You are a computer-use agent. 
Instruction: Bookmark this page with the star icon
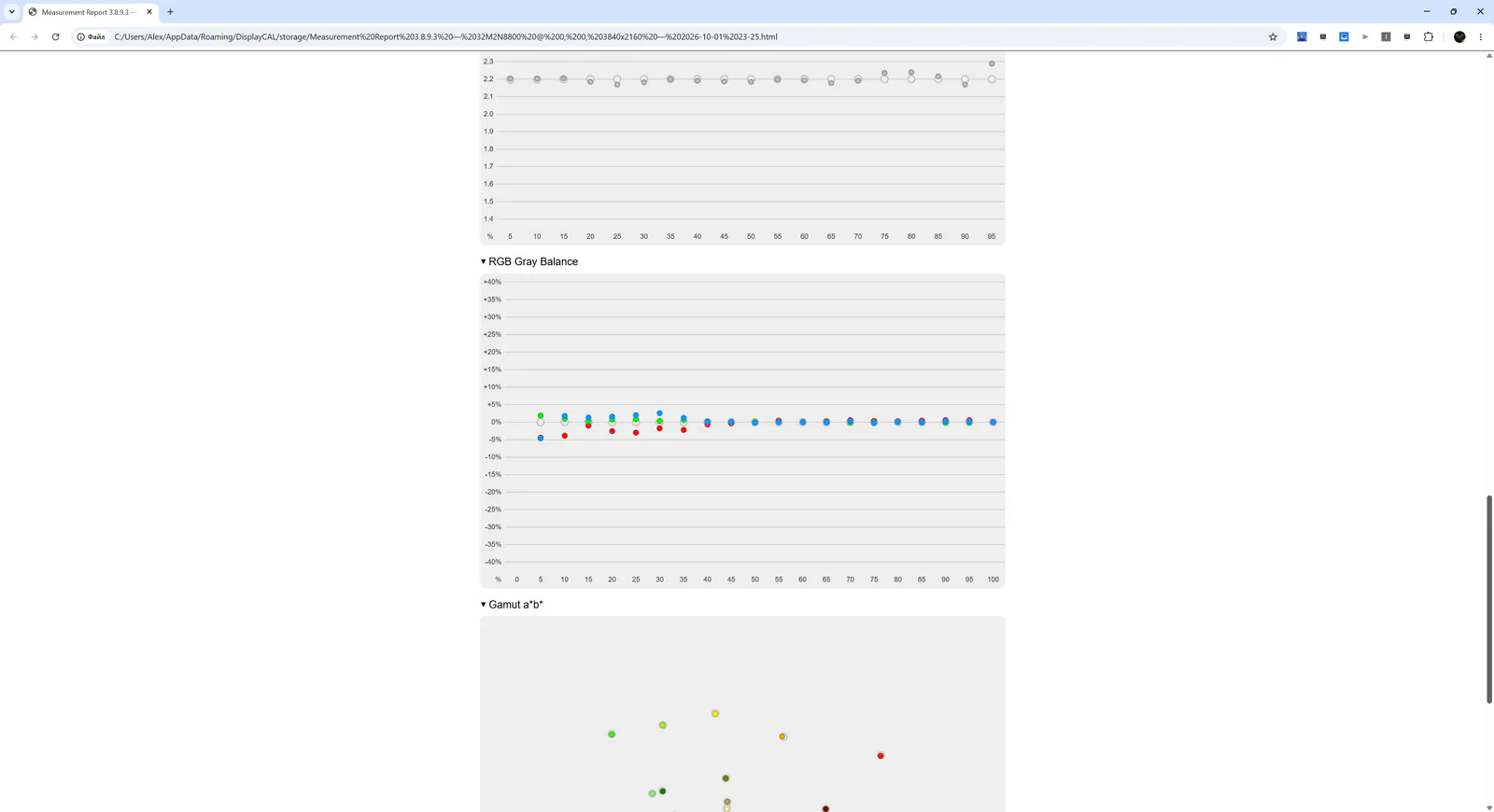(1273, 36)
